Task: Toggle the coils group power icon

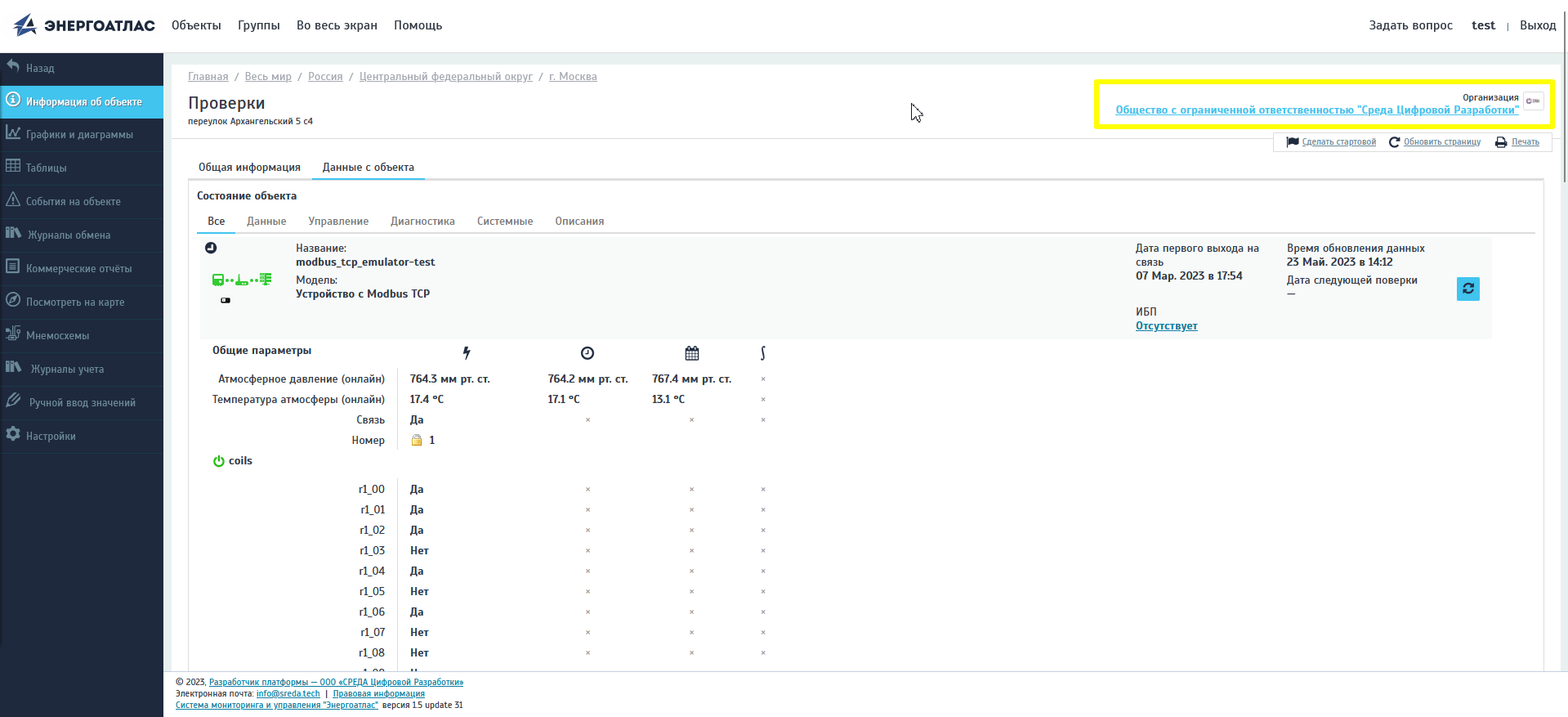Action: click(218, 461)
